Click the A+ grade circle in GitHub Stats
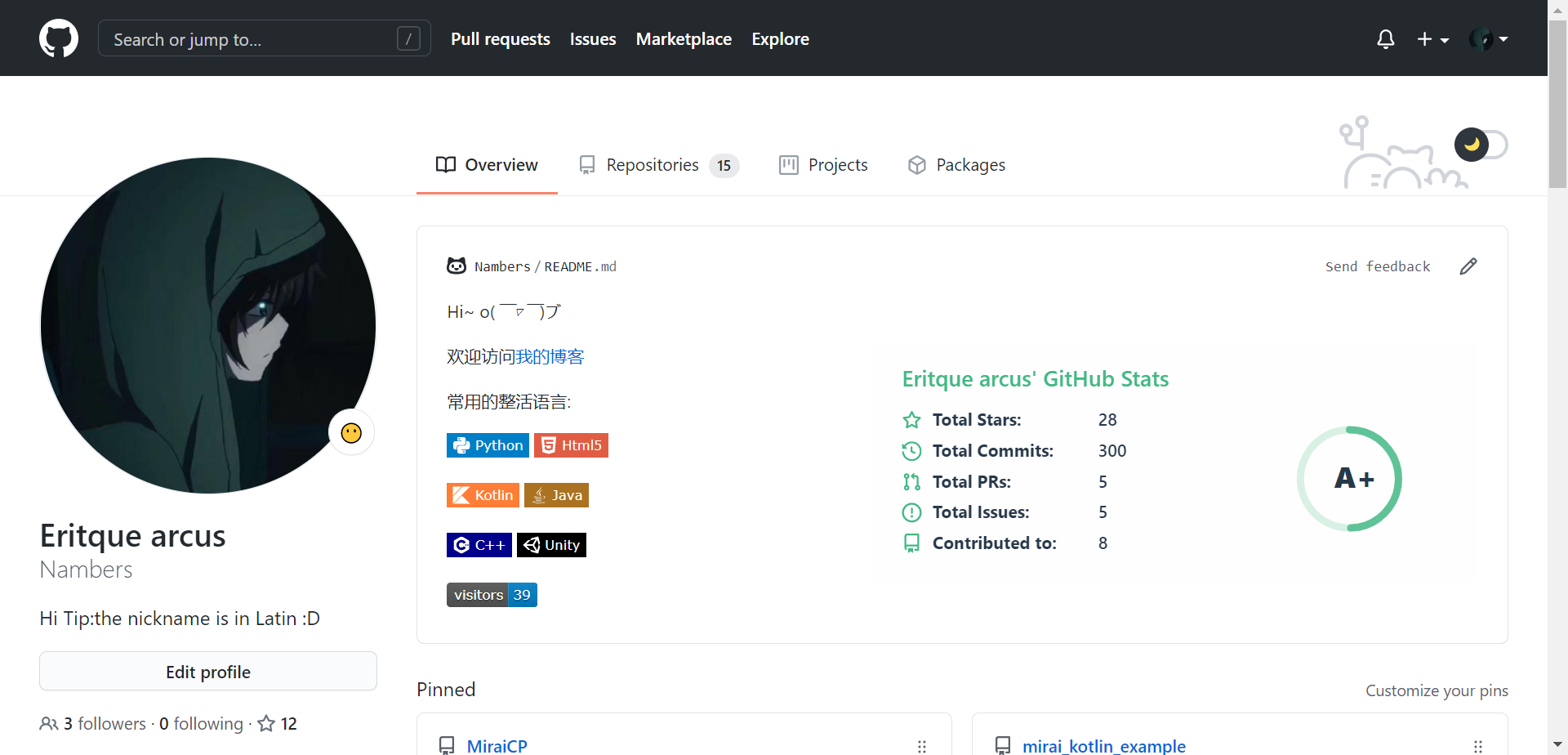 click(1349, 478)
